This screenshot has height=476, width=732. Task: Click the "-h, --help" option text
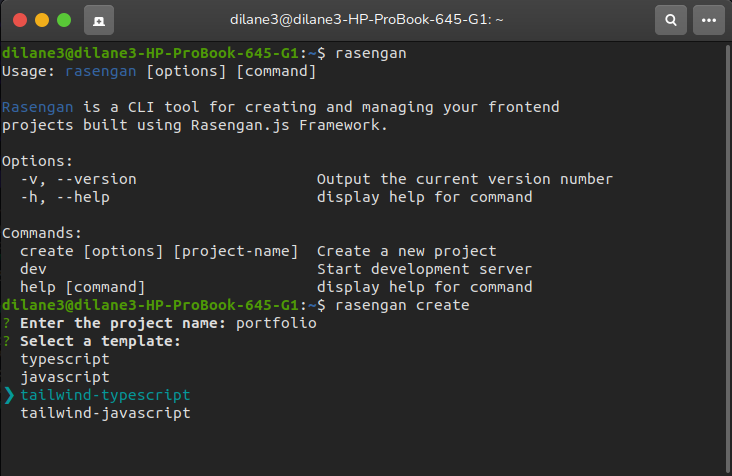click(65, 197)
